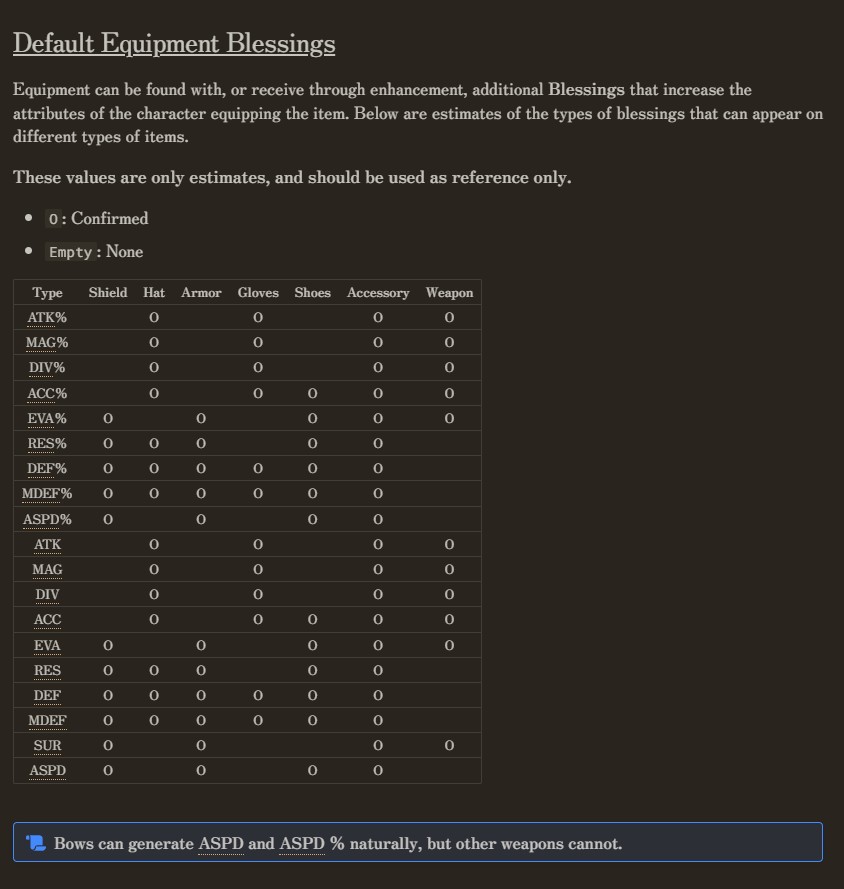Image resolution: width=844 pixels, height=889 pixels.
Task: Click the SUR row label
Action: [x=47, y=745]
